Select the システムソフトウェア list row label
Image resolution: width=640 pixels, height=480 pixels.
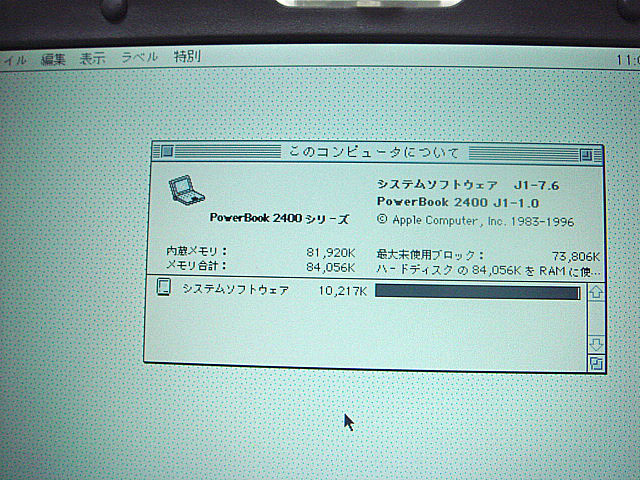coord(236,289)
